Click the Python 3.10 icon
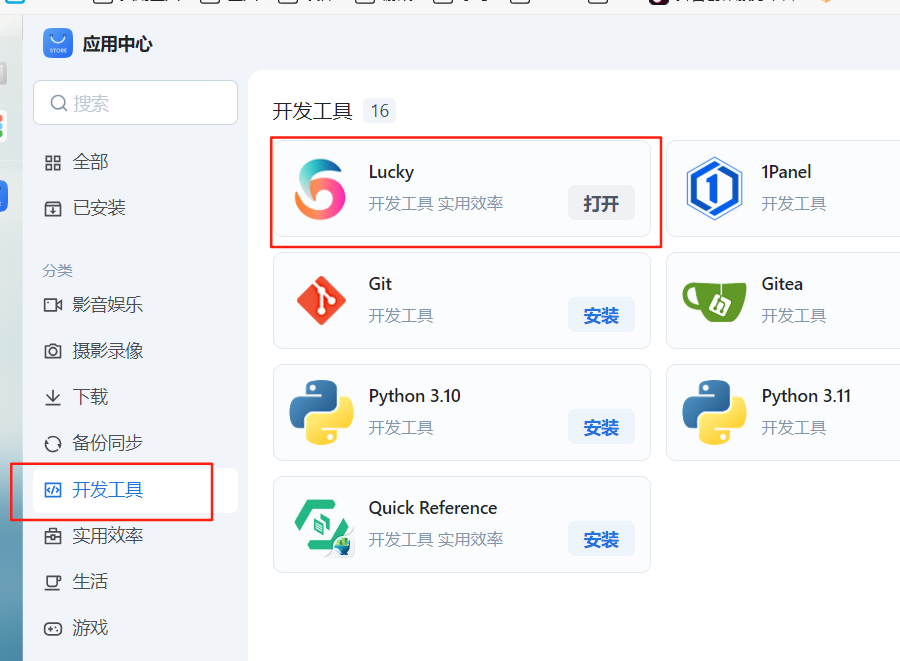This screenshot has height=661, width=900. click(x=320, y=412)
